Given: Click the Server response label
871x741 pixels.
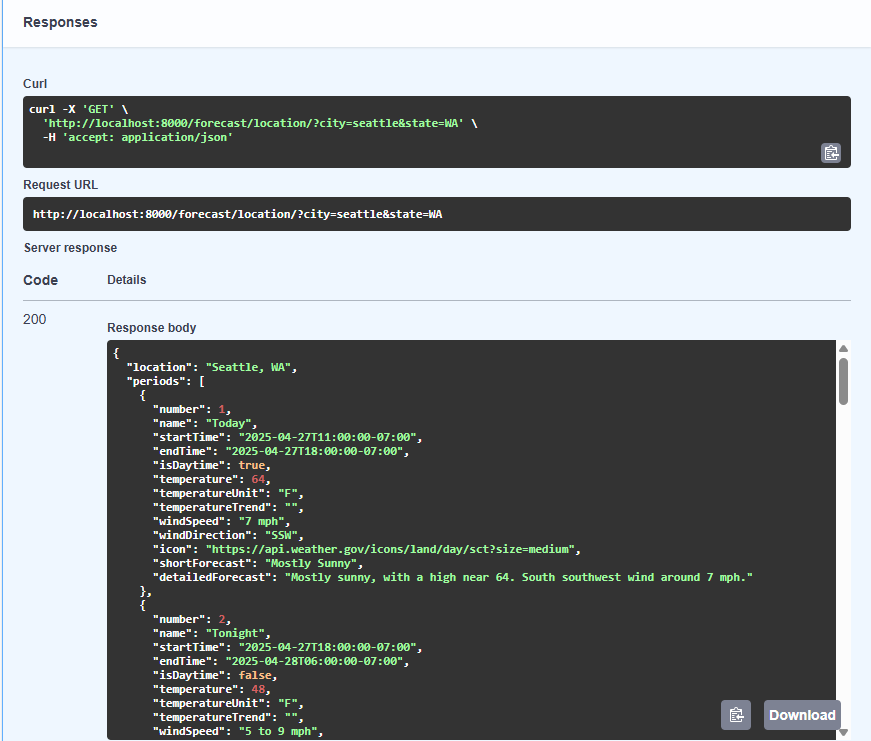Looking at the screenshot, I should 71,248.
